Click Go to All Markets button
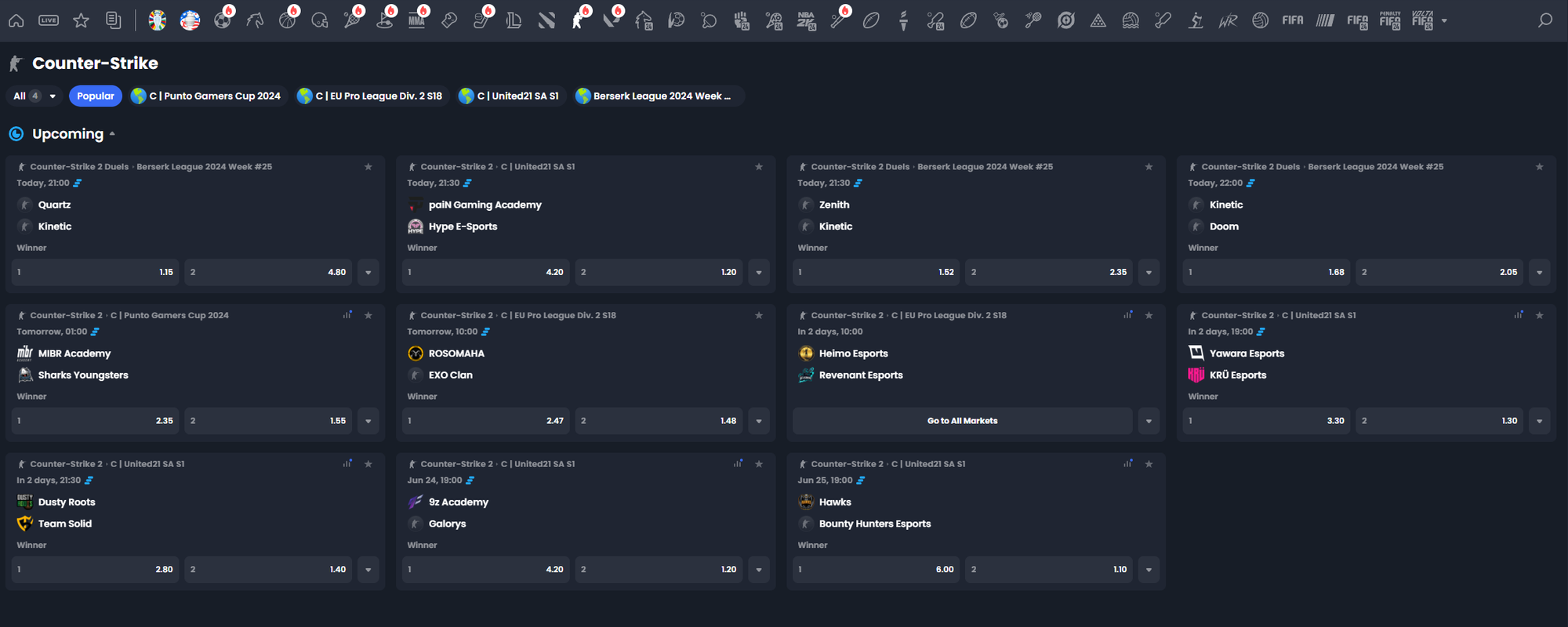This screenshot has width=1568, height=627. click(963, 421)
